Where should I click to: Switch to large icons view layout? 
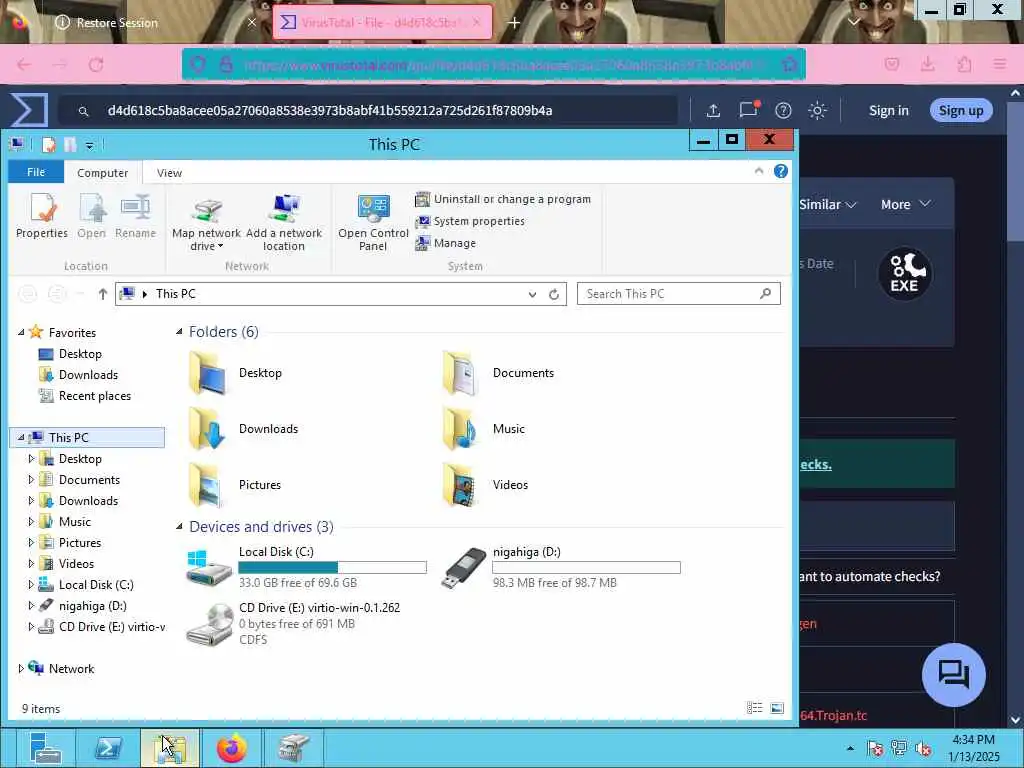776,708
